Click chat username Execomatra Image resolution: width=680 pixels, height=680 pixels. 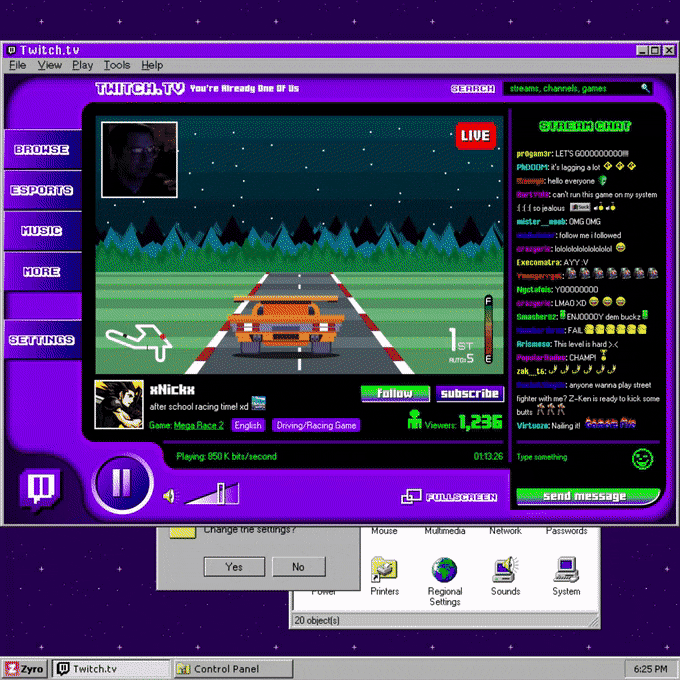click(539, 262)
